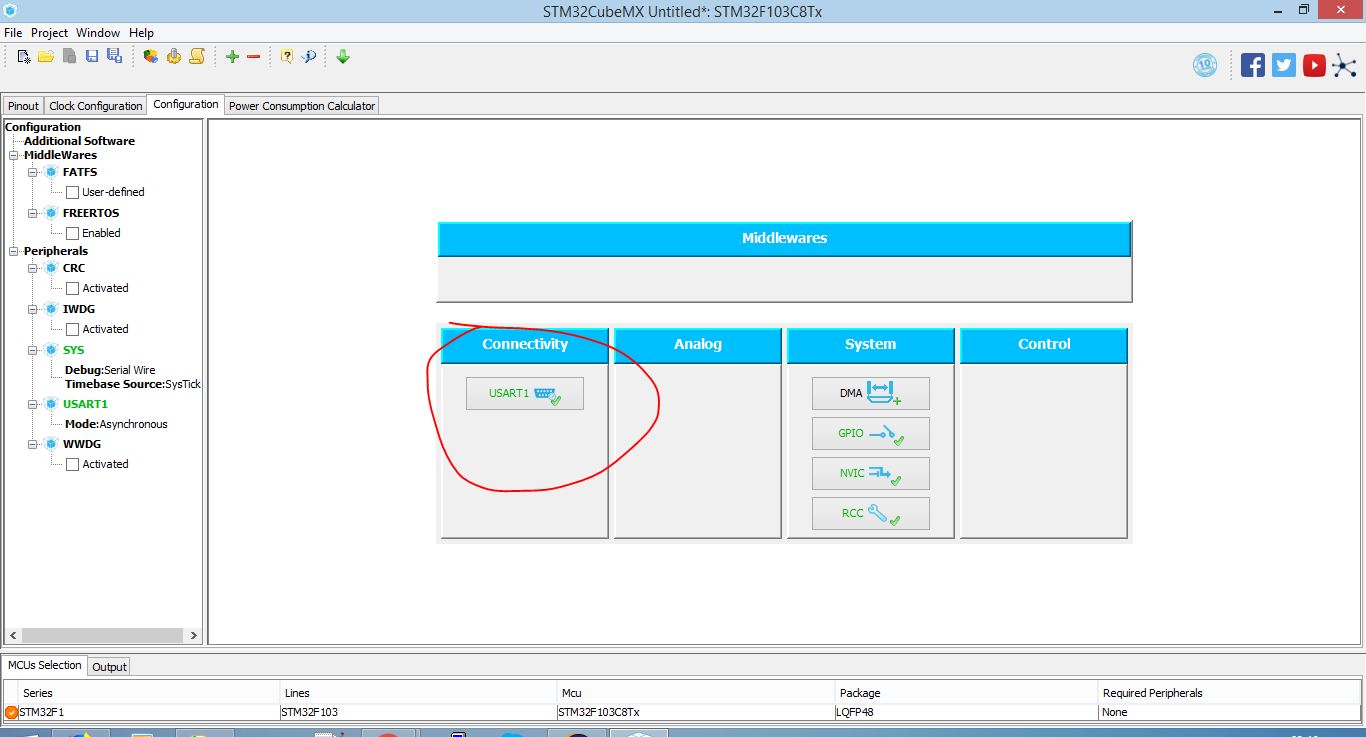Open the Project menu
Image resolution: width=1366 pixels, height=737 pixels.
click(49, 33)
